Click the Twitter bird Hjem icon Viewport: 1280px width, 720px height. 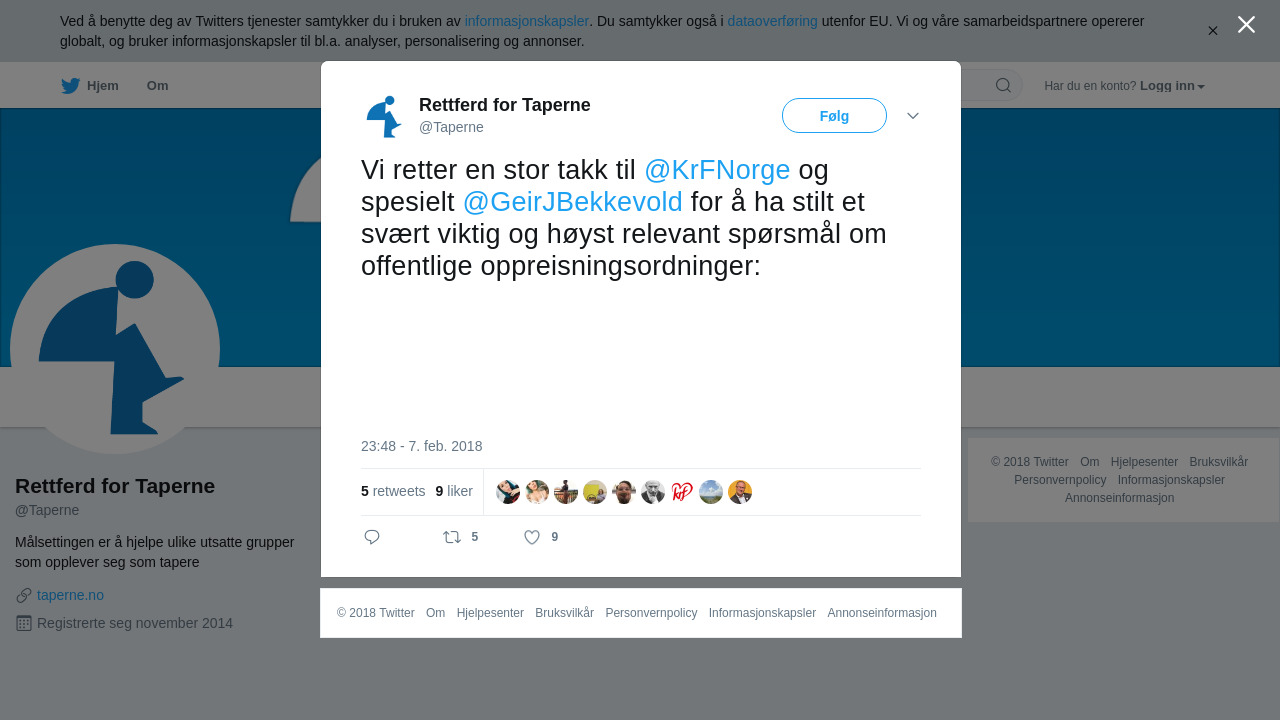(x=70, y=86)
